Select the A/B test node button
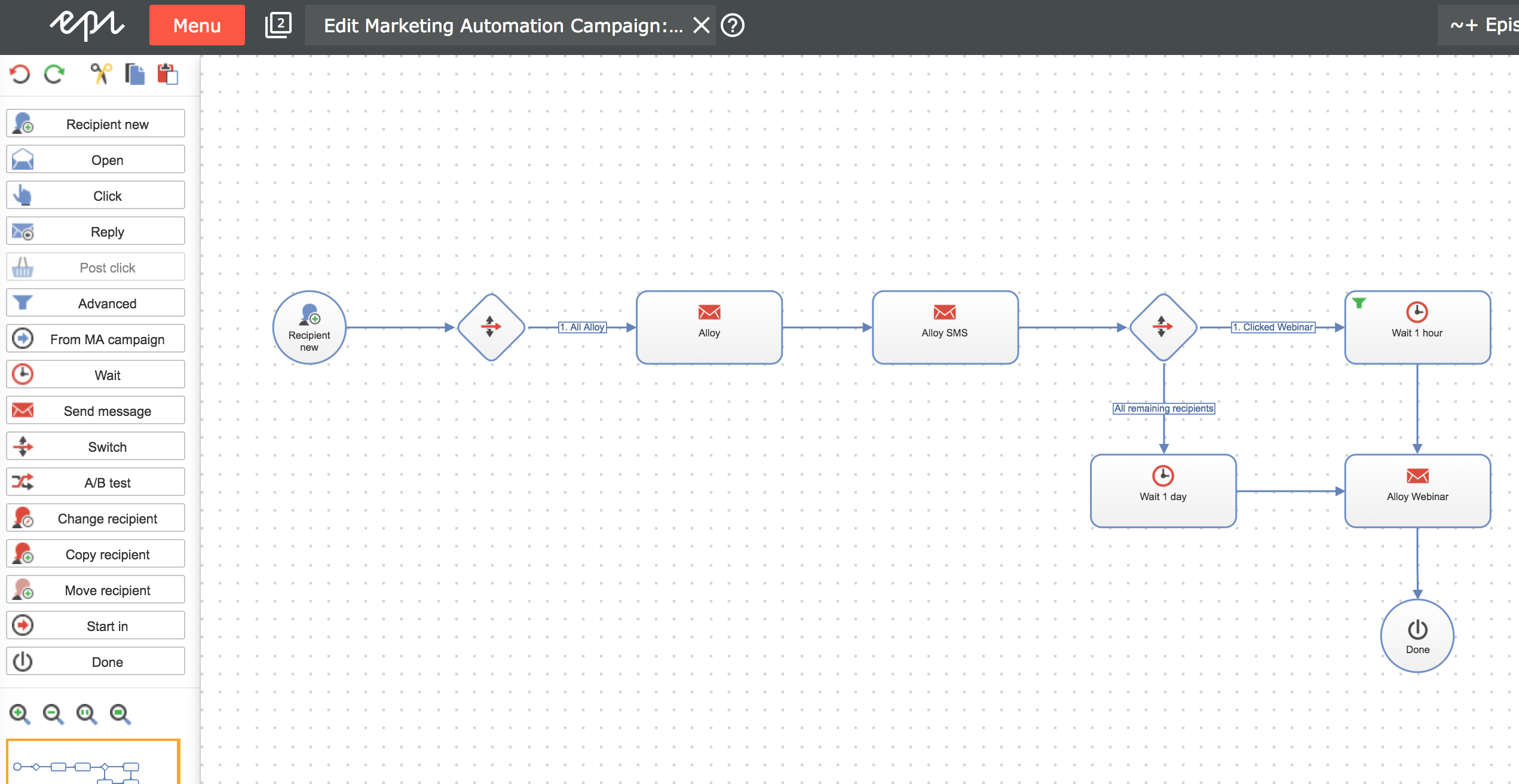This screenshot has width=1519, height=784. click(x=96, y=482)
